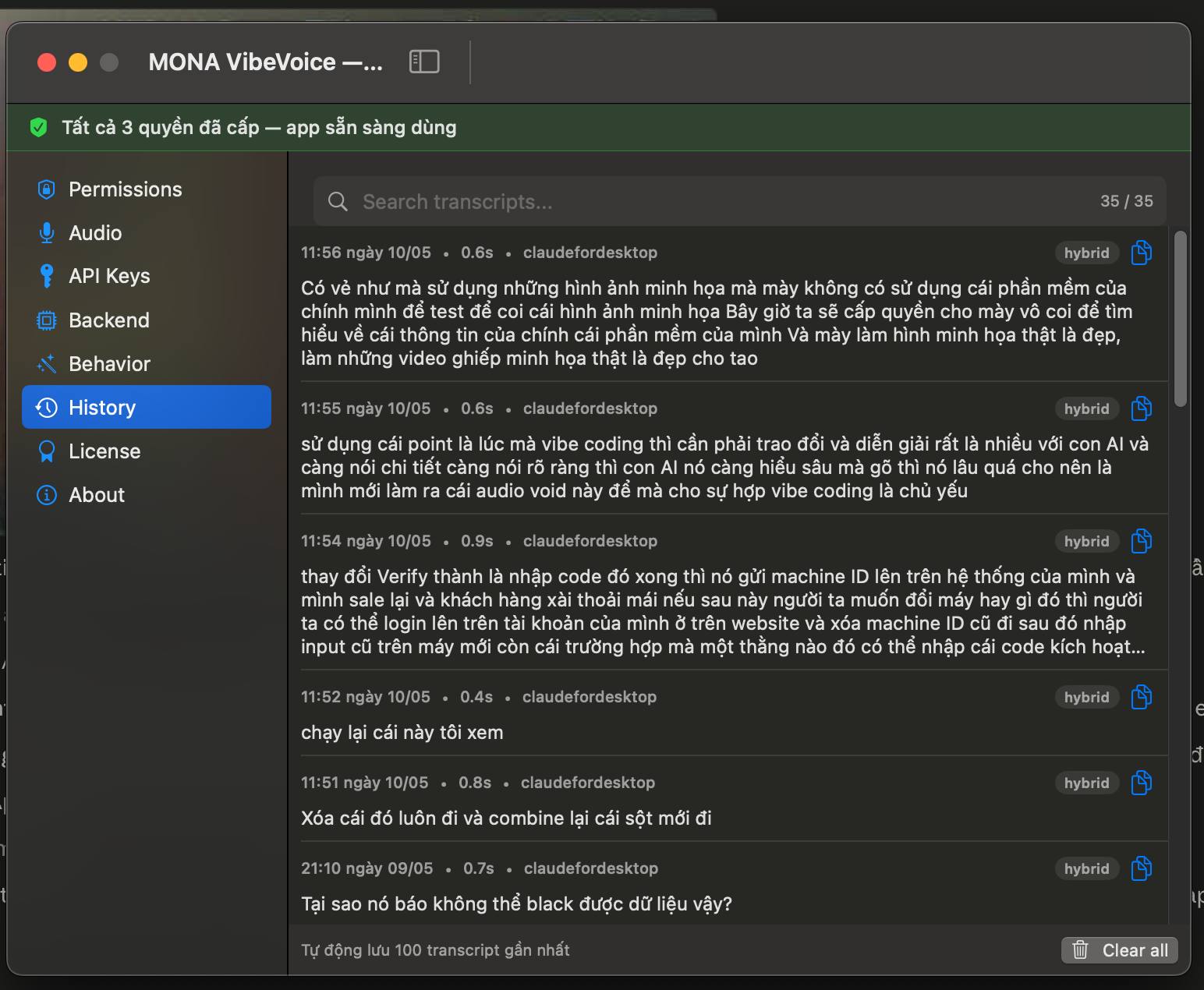Click hybrid badge on 11:51 transcript

(x=1087, y=783)
